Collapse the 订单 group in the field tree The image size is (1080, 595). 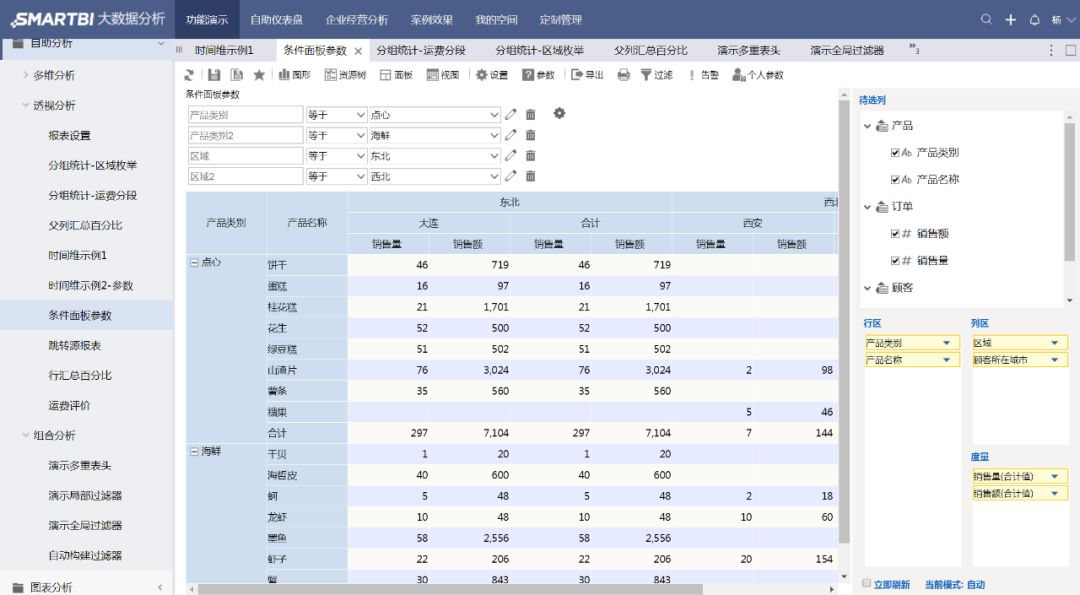click(x=867, y=207)
